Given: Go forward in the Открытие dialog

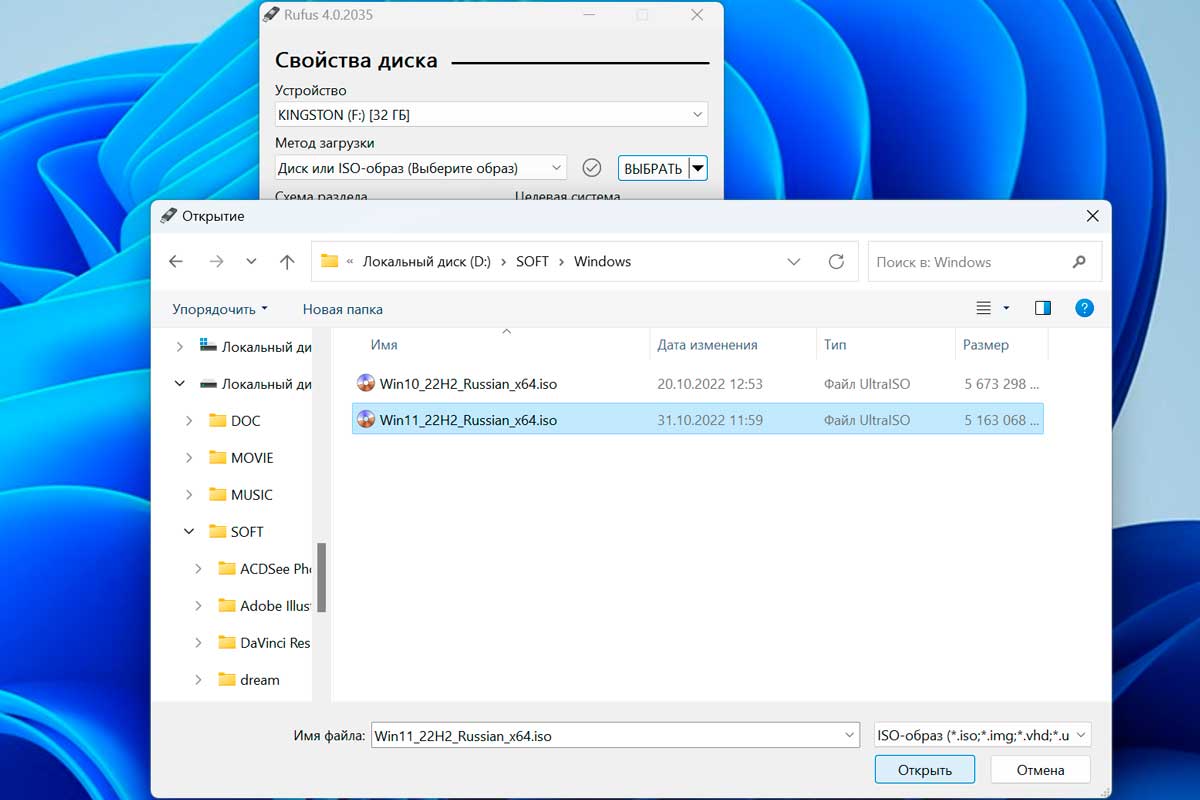Looking at the screenshot, I should point(216,262).
